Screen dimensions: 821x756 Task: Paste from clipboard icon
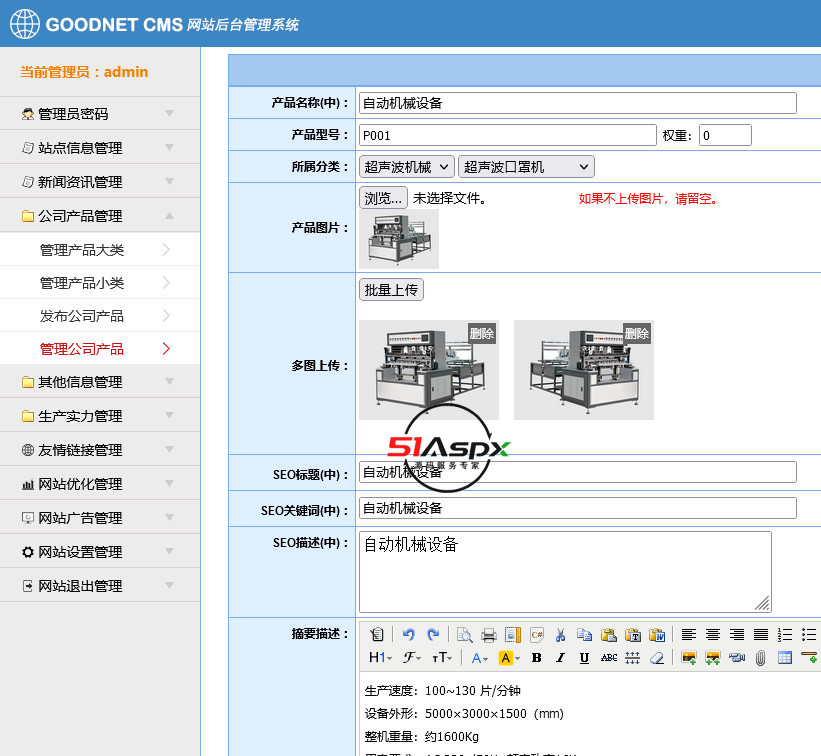pos(608,635)
